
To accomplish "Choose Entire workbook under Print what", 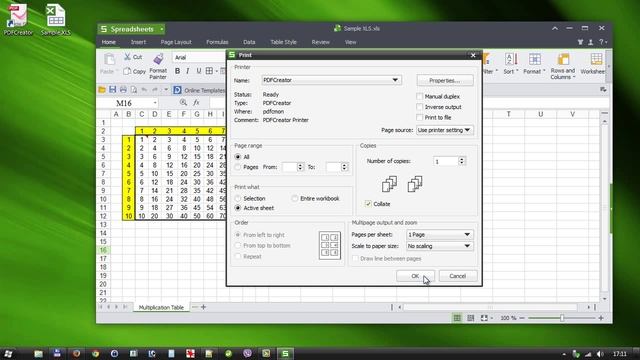I will pyautogui.click(x=295, y=198).
